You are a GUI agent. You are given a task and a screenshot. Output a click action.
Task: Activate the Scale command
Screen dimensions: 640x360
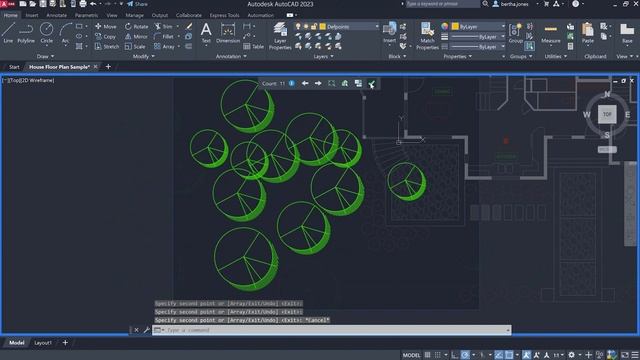135,47
